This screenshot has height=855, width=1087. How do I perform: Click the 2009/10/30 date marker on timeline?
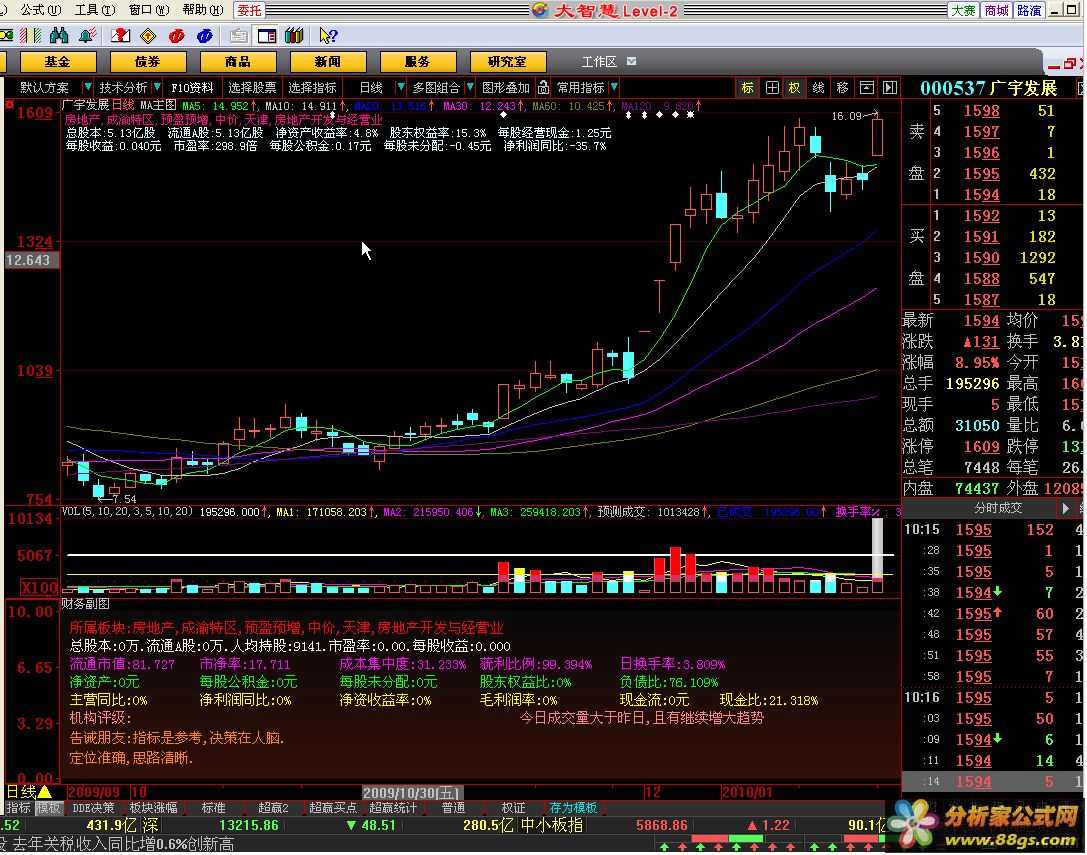tap(411, 792)
